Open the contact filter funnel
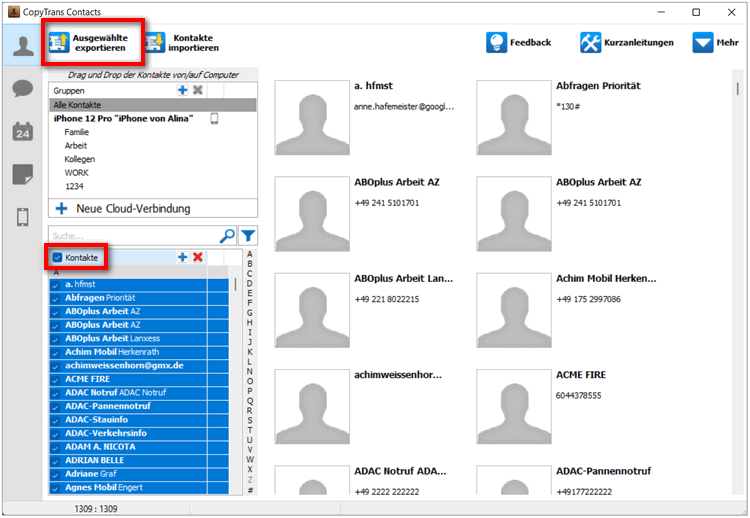This screenshot has width=750, height=518. [x=248, y=236]
